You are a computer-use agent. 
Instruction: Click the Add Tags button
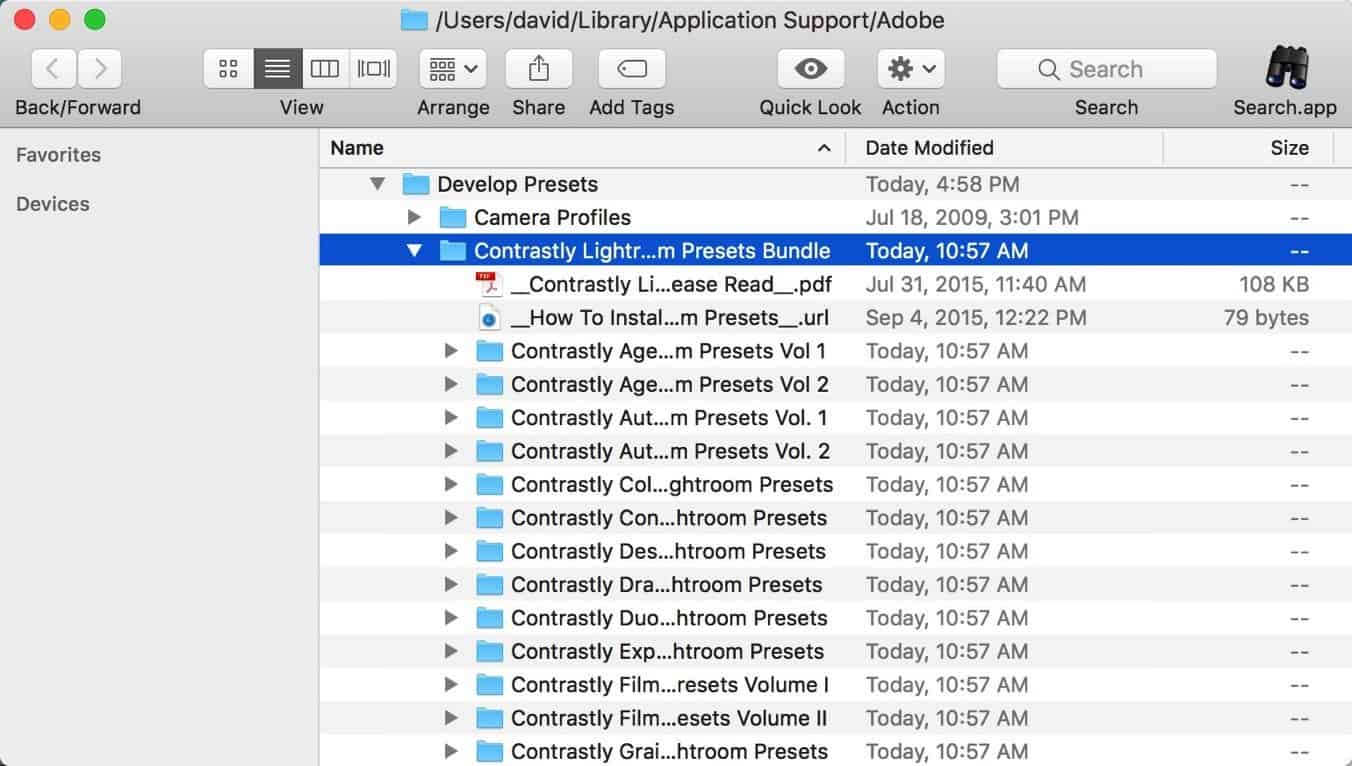(632, 69)
